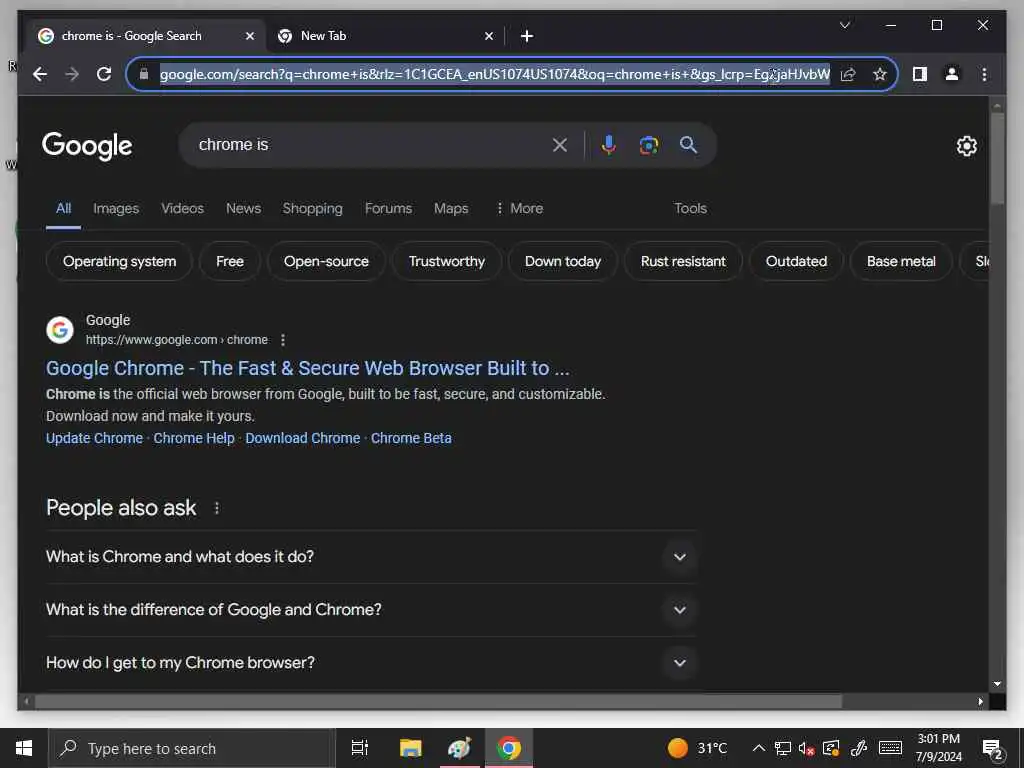Click the Google logo
Screen dimensions: 1024x768
point(87,146)
